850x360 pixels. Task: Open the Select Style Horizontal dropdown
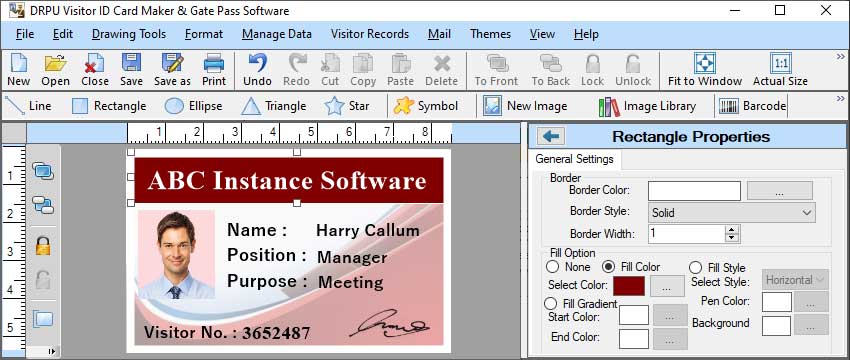(795, 280)
